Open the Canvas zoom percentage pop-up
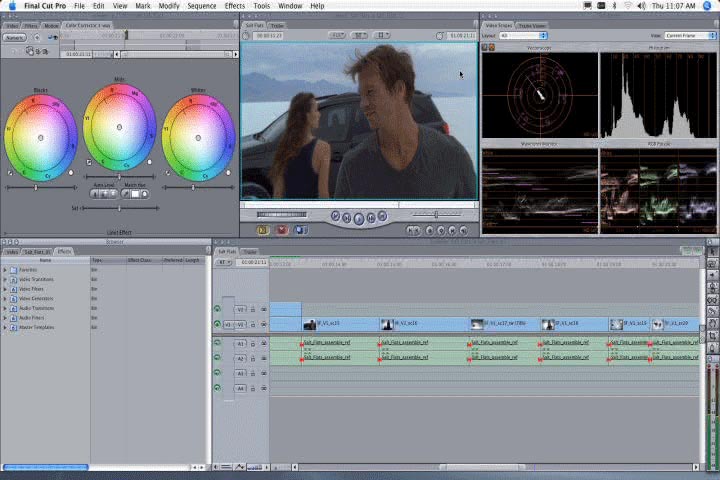Viewport: 720px width, 480px height. pos(337,35)
